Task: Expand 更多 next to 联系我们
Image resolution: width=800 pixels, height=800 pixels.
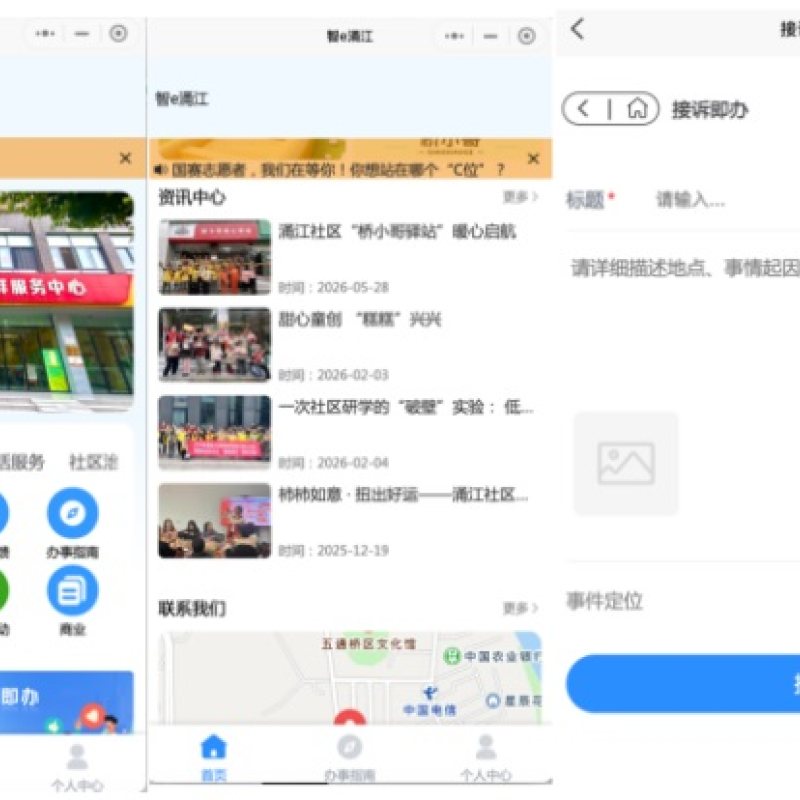Action: tap(520, 608)
